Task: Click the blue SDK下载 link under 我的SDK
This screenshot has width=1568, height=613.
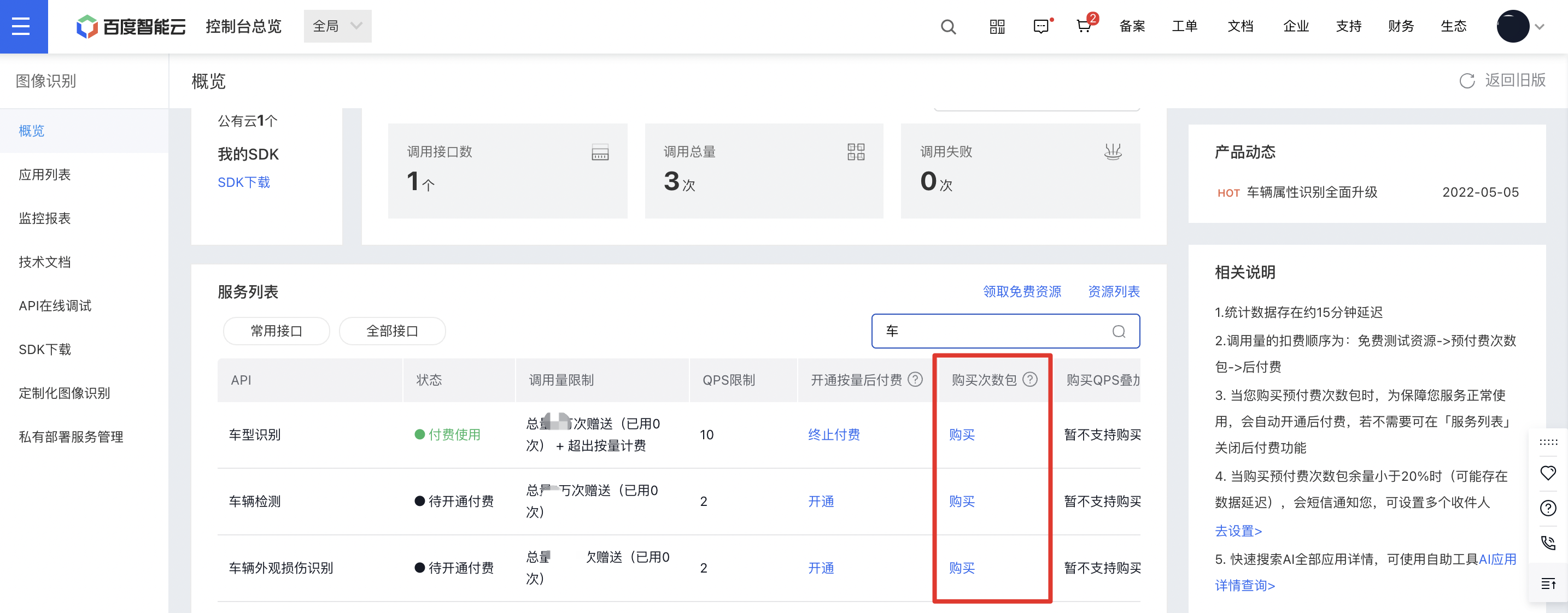Action: (x=243, y=182)
